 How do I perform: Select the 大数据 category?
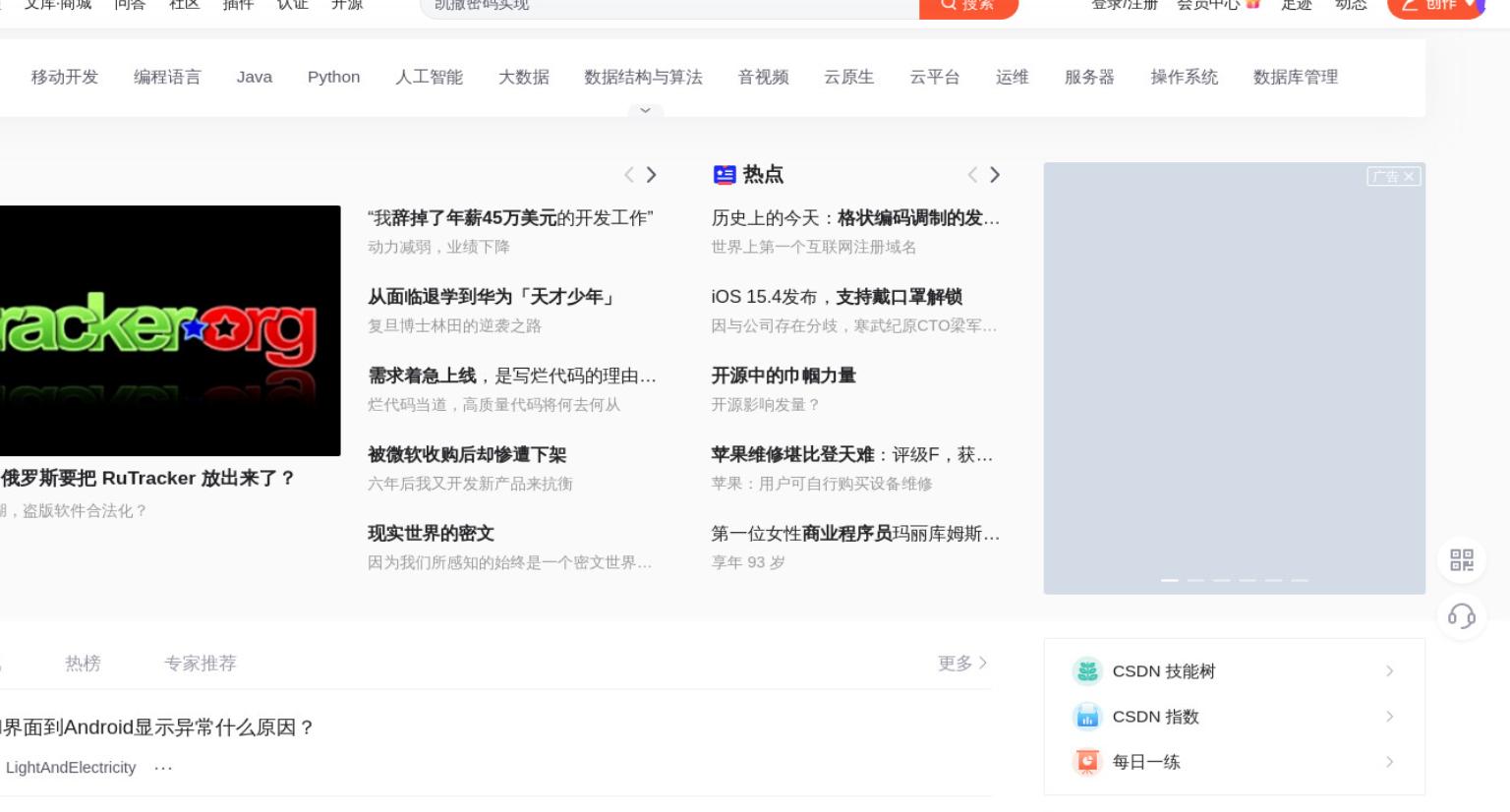524,77
